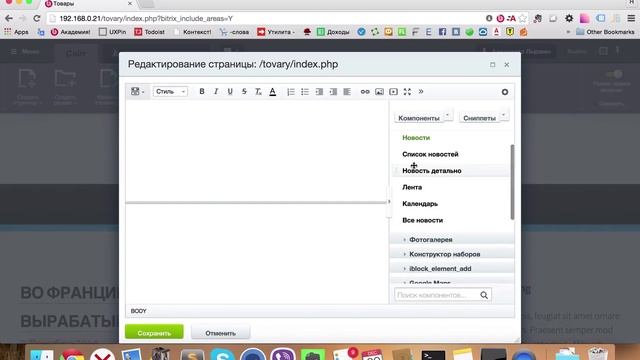Insert a hyperlink via link icon

click(365, 91)
